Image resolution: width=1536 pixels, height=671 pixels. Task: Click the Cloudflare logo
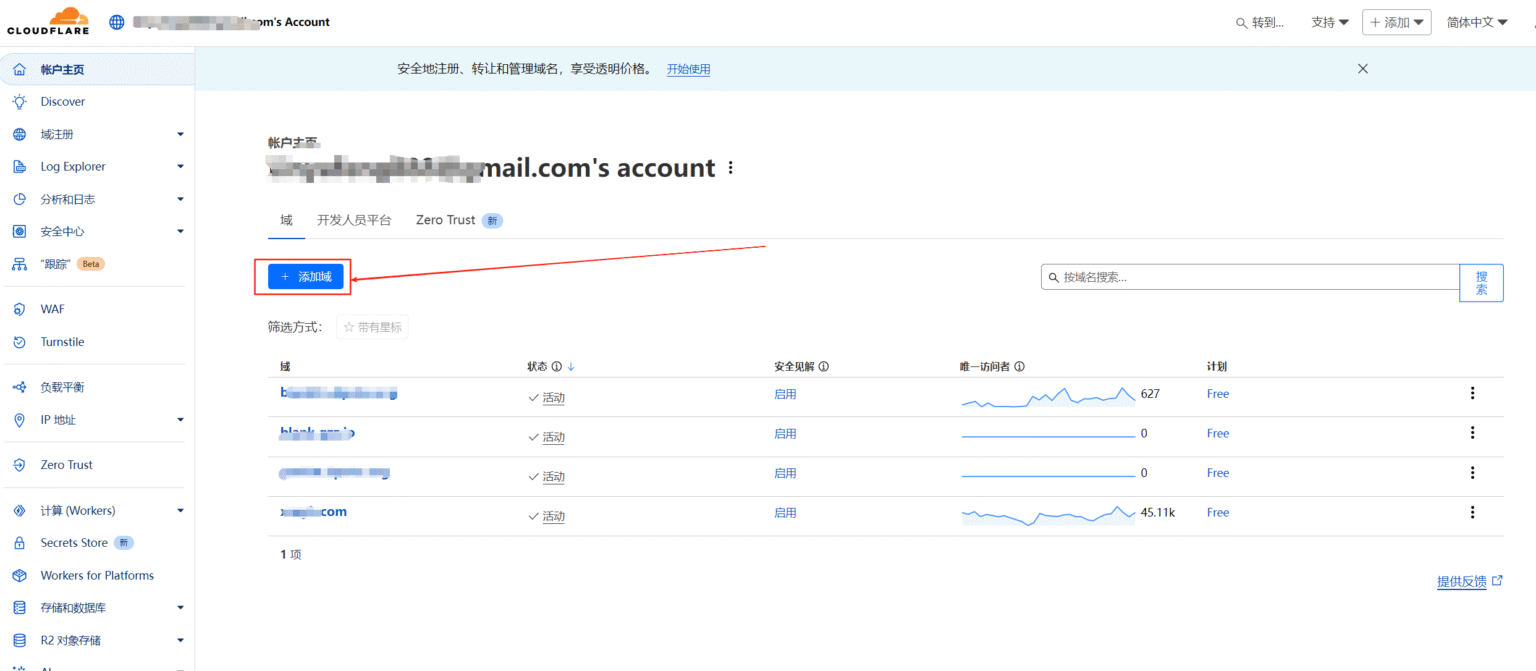(x=48, y=21)
